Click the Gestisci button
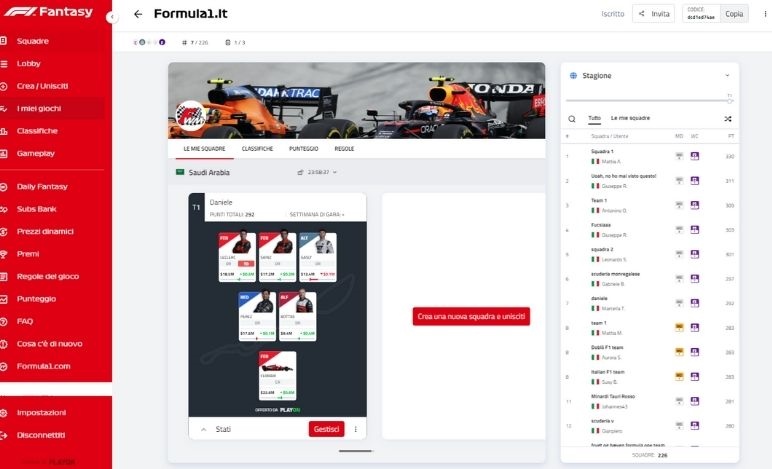This screenshot has height=469, width=772. click(326, 429)
